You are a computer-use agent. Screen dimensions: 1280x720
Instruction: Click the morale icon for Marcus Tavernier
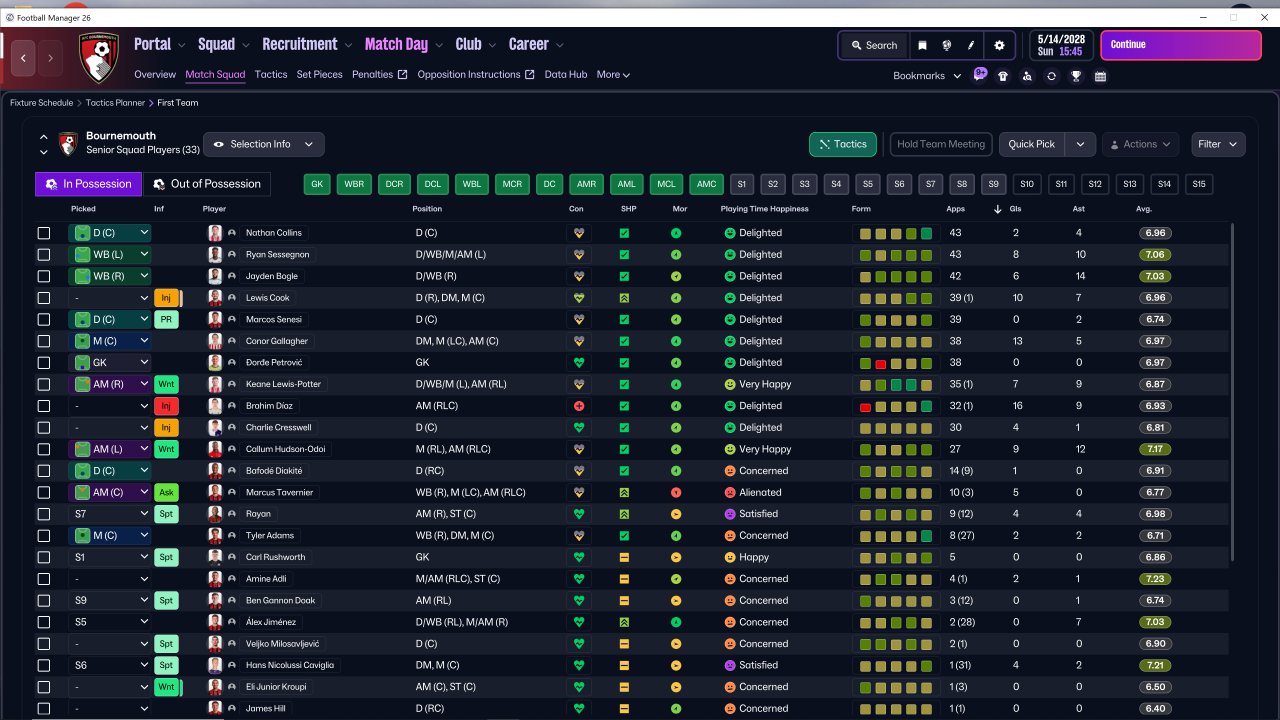[676, 492]
